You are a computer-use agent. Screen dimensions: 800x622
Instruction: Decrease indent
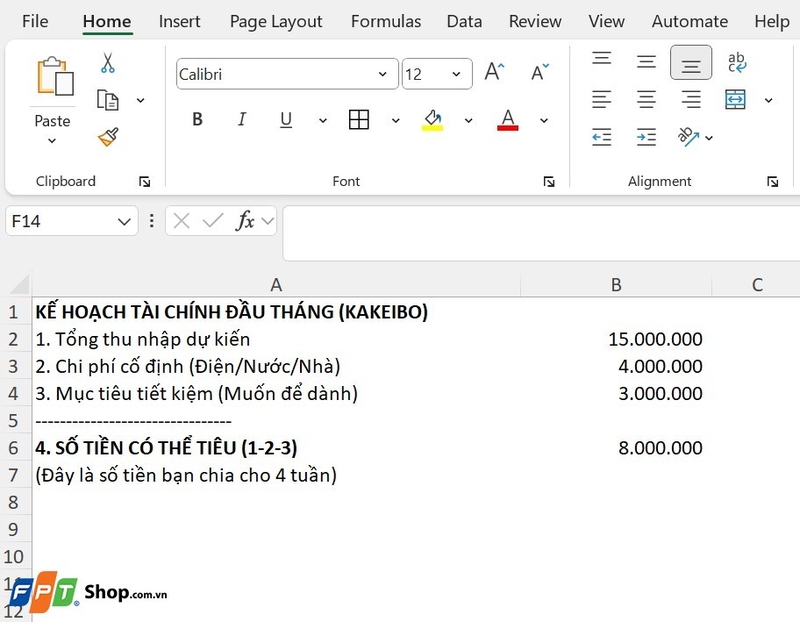[x=602, y=137]
